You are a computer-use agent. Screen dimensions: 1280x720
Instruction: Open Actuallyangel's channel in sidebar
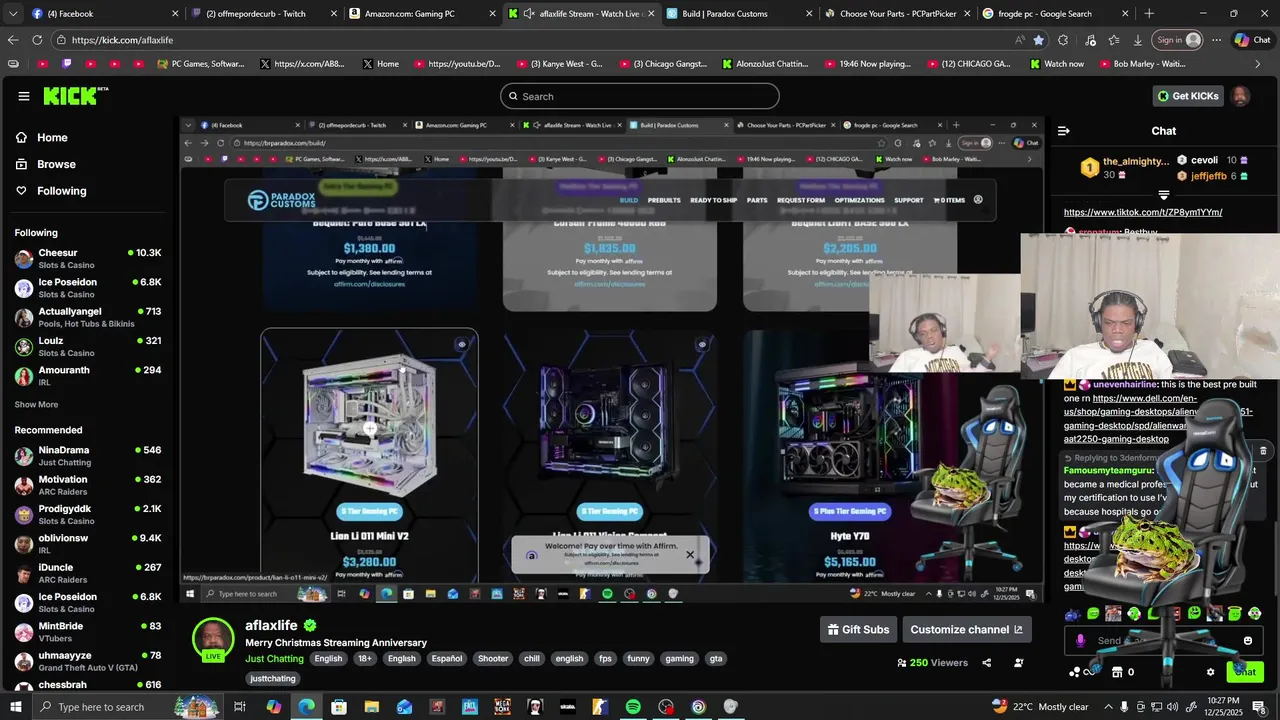tap(88, 317)
